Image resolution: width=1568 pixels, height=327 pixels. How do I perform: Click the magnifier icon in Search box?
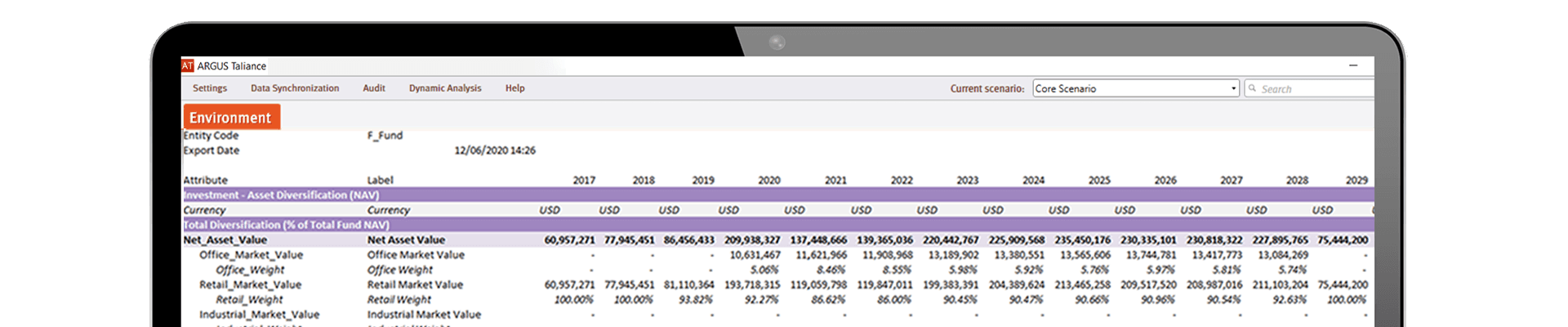click(1253, 88)
